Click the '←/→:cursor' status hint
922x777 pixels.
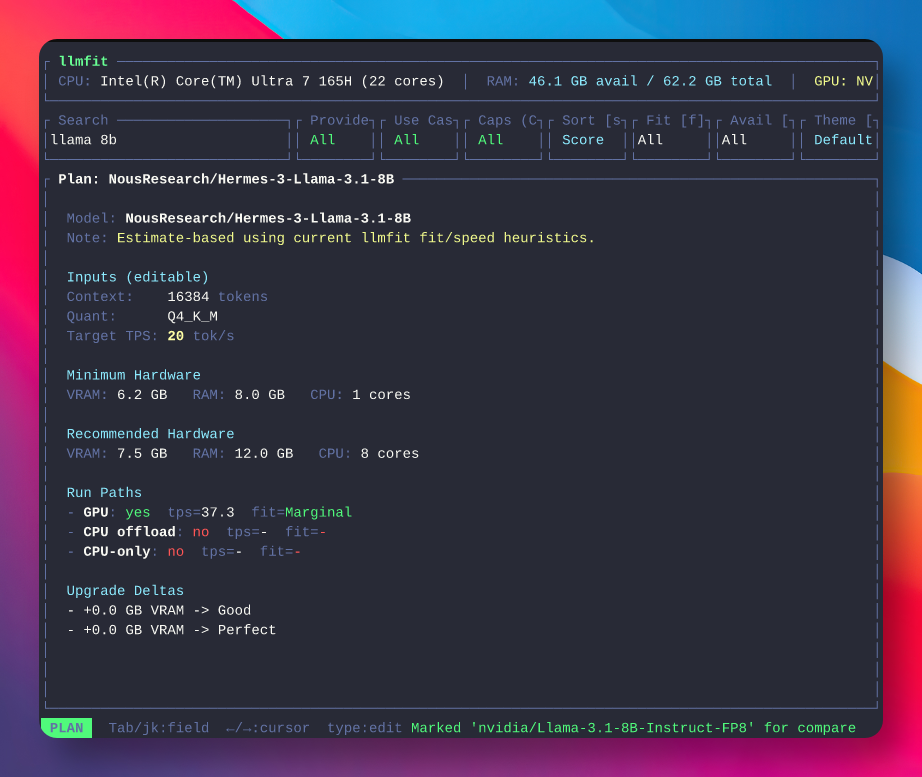[x=268, y=728]
